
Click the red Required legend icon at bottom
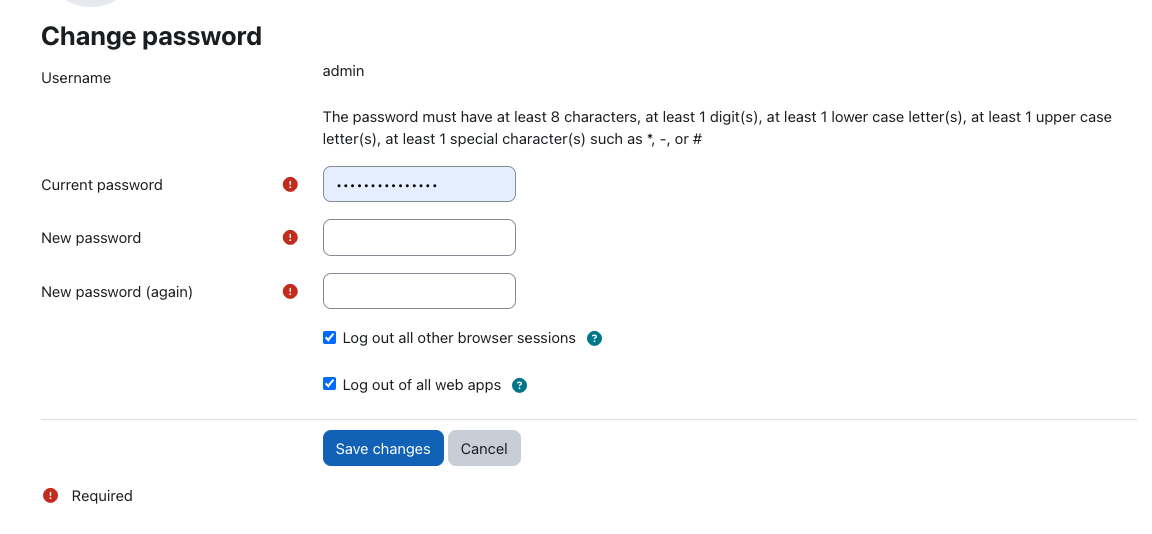click(x=50, y=496)
